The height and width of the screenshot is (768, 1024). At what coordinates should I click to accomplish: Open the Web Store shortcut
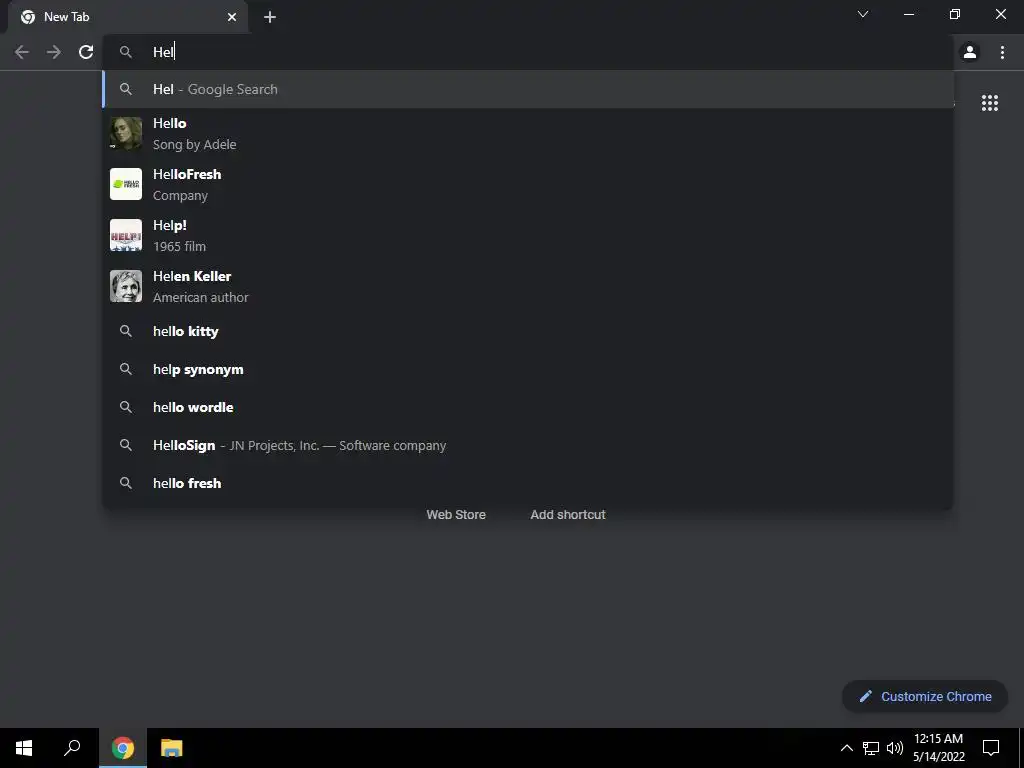[456, 515]
